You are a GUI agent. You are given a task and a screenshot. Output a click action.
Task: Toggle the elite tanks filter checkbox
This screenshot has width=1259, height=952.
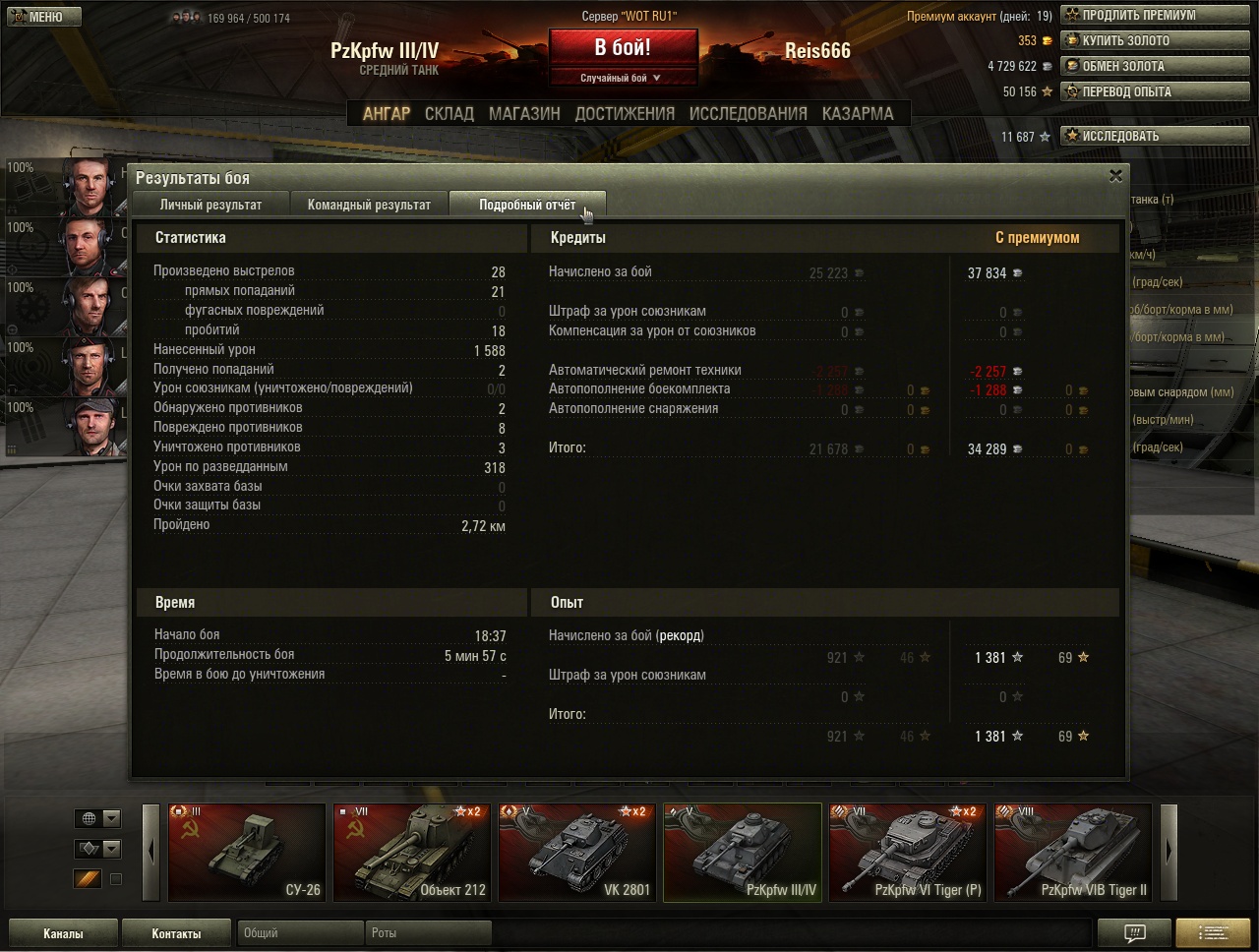[x=116, y=879]
